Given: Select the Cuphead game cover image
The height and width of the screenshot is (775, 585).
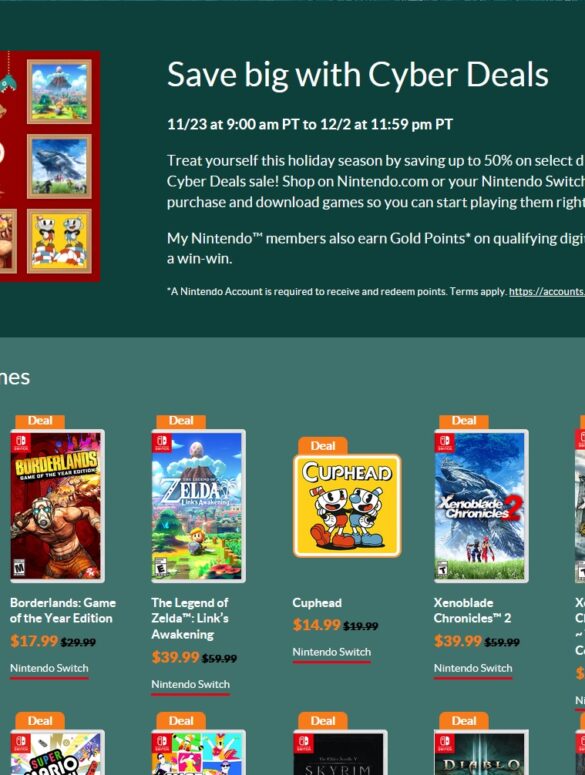Looking at the screenshot, I should coord(347,506).
